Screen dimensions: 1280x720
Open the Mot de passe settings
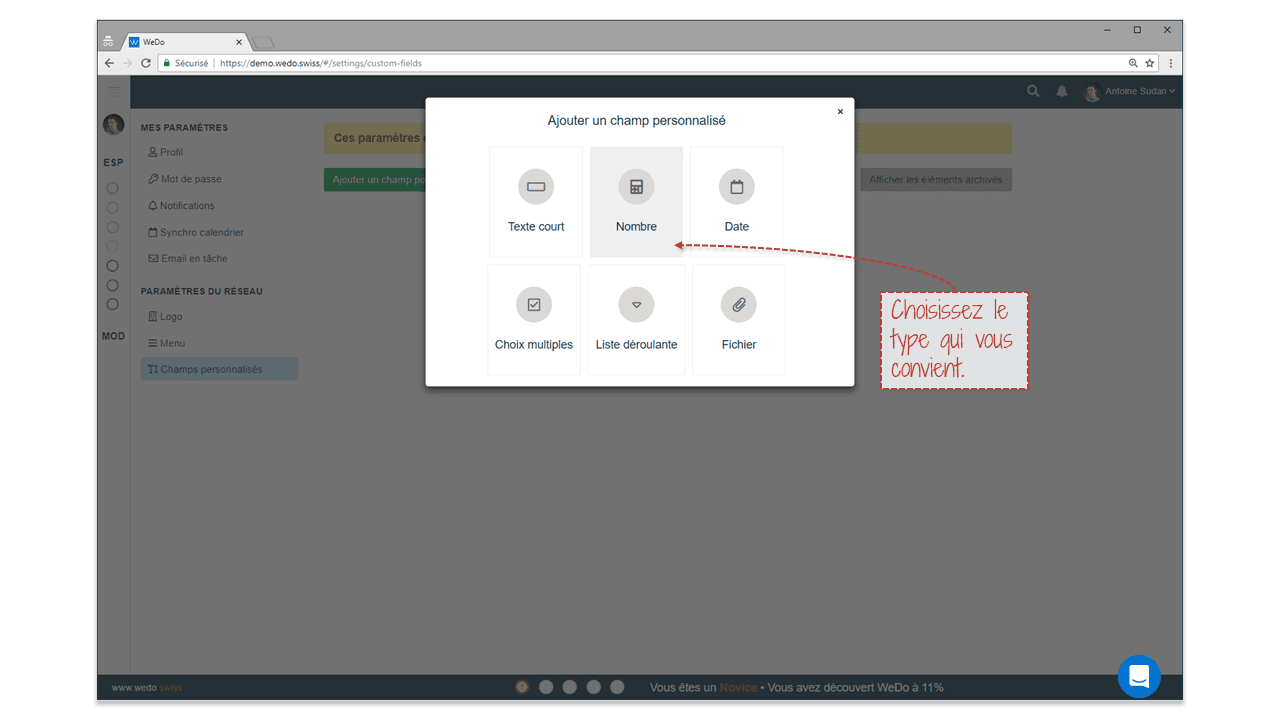tap(185, 179)
